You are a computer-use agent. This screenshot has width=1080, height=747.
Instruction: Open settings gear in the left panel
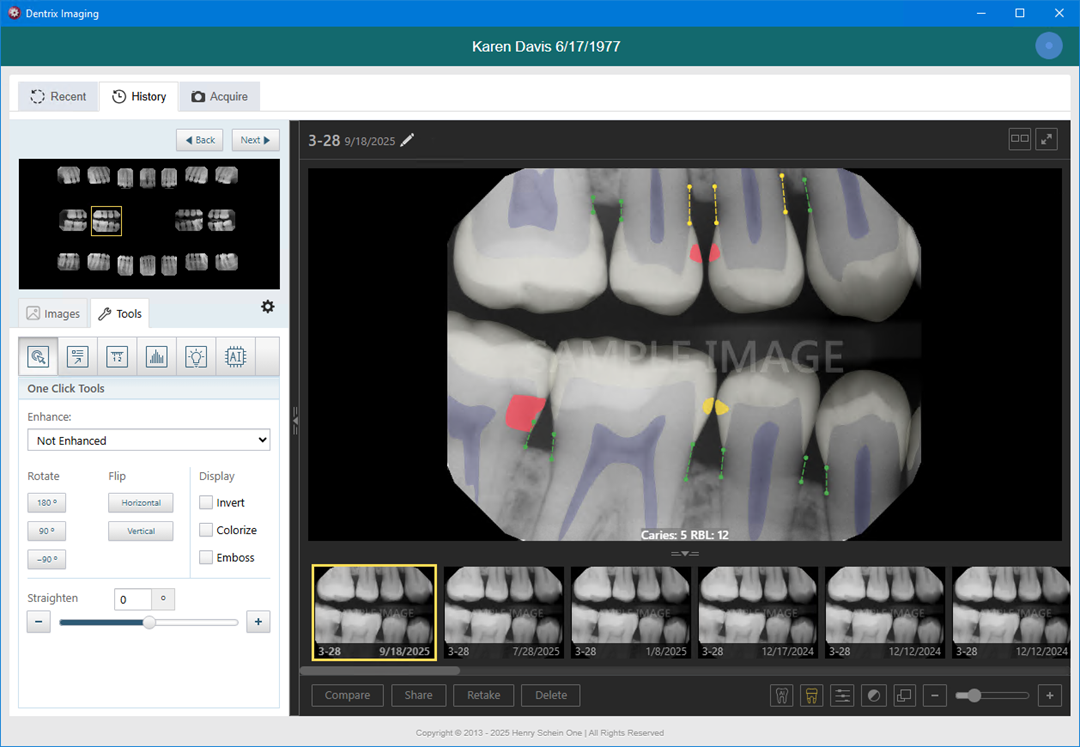268,307
